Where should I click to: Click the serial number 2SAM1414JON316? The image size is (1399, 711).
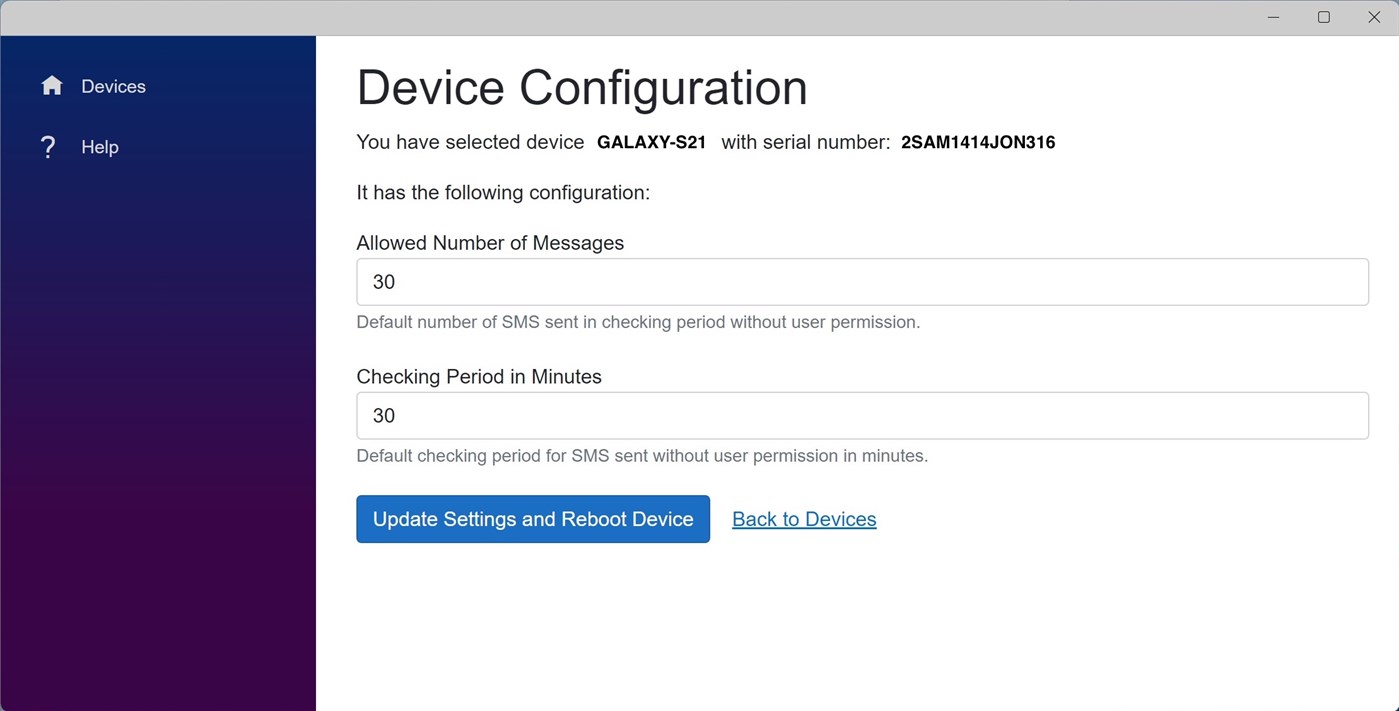pos(977,142)
